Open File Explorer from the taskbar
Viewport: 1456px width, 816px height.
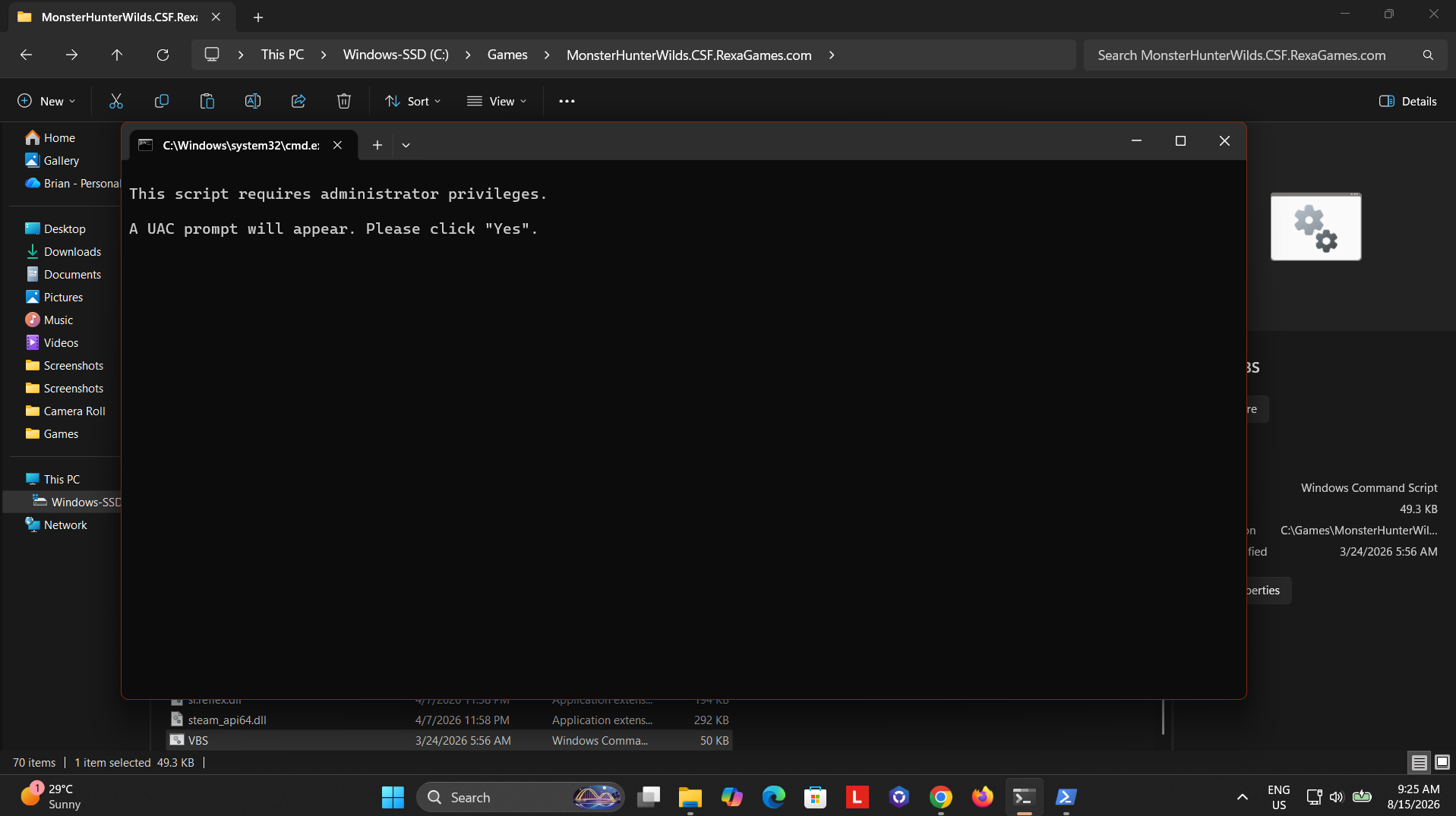click(690, 797)
